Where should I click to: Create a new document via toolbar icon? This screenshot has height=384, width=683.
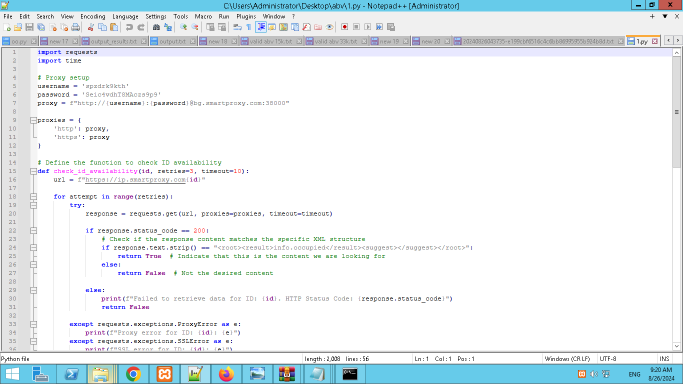click(x=7, y=27)
